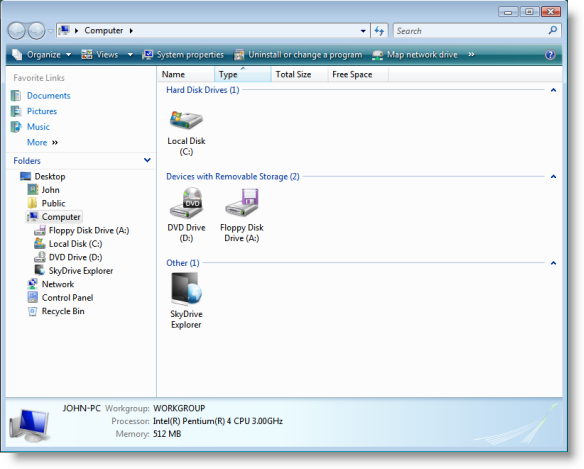Screen dimensions: 584x469
Task: Click the computer thumbnail in details pane
Action: click(x=29, y=425)
